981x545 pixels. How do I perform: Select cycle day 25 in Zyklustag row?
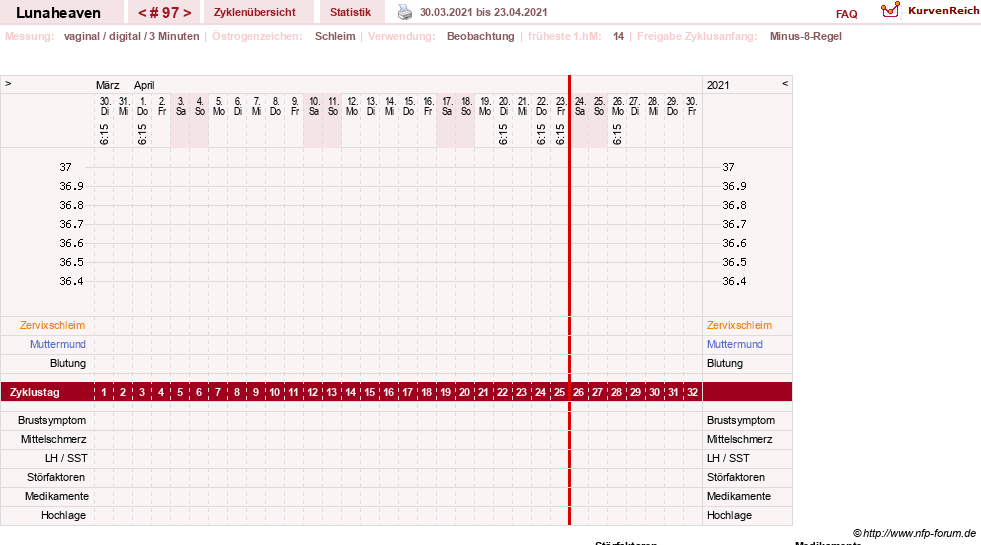click(x=559, y=392)
